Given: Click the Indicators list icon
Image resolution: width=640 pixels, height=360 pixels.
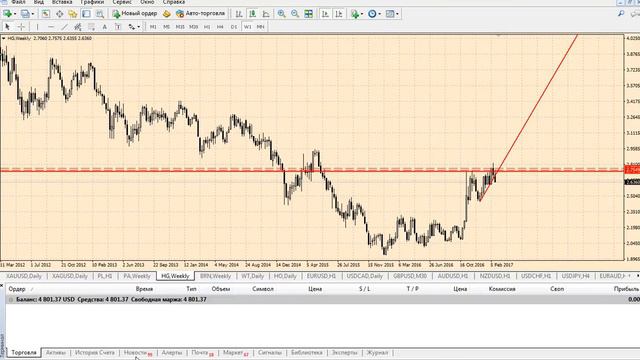Looking at the screenshot, I should (x=355, y=14).
